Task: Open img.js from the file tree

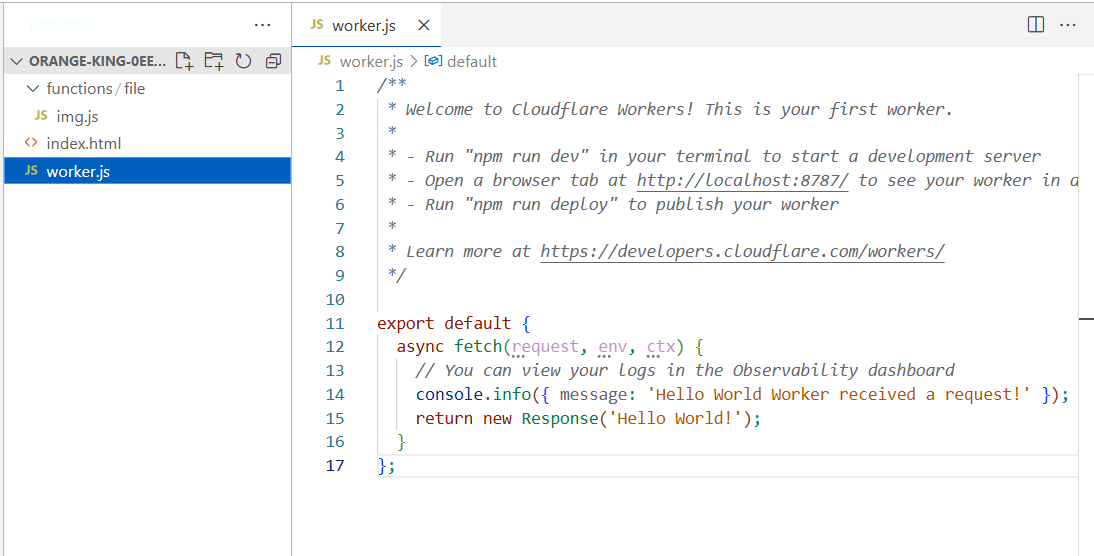Action: 77,116
